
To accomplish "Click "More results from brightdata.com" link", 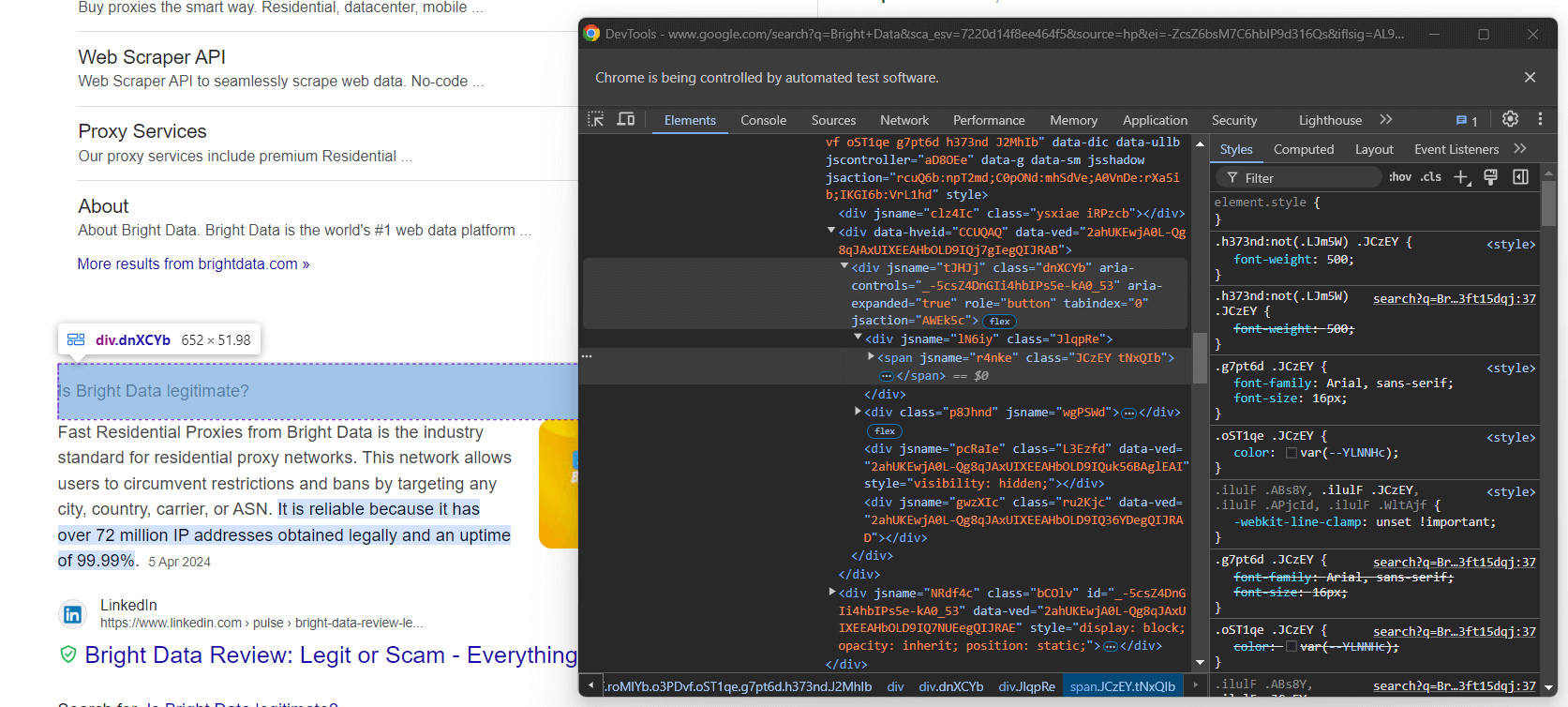I will (x=193, y=264).
